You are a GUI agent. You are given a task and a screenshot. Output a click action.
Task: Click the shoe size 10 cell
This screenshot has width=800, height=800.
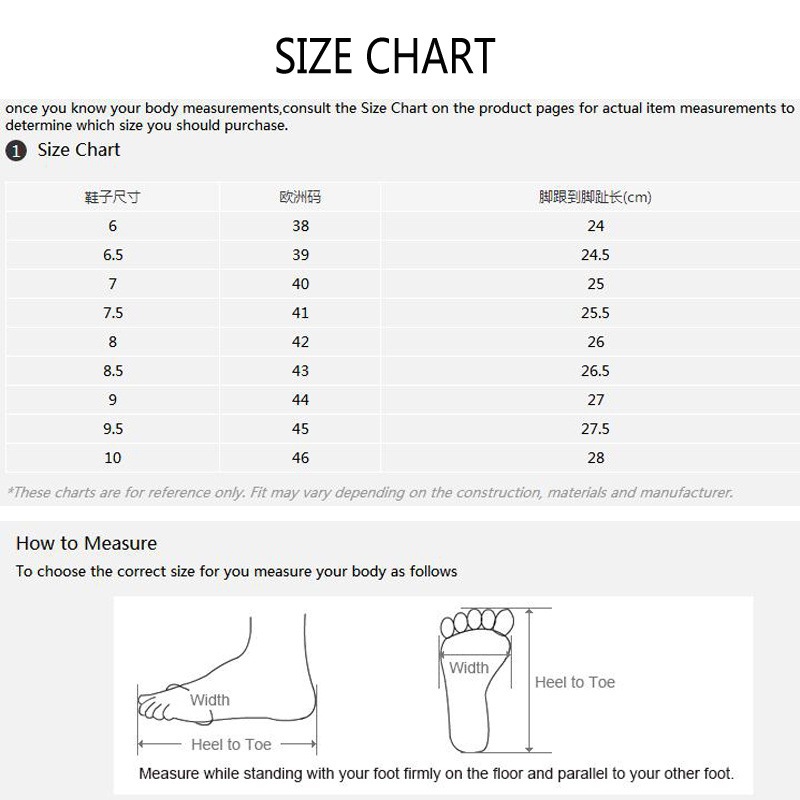[113, 458]
